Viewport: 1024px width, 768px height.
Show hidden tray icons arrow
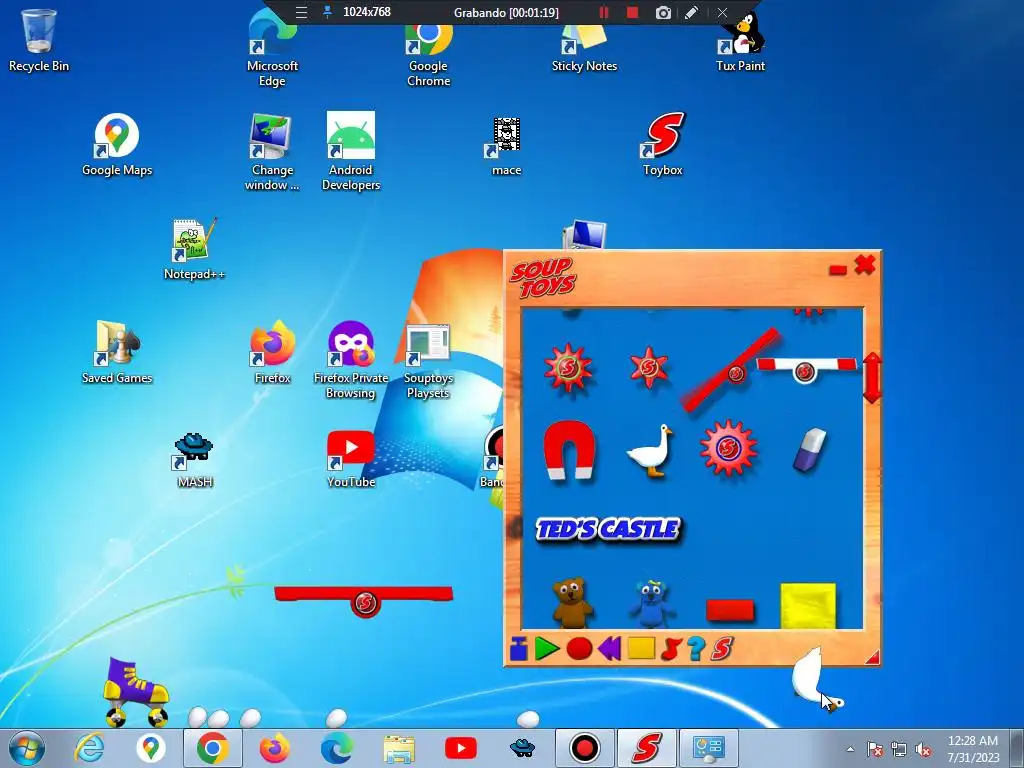point(850,749)
